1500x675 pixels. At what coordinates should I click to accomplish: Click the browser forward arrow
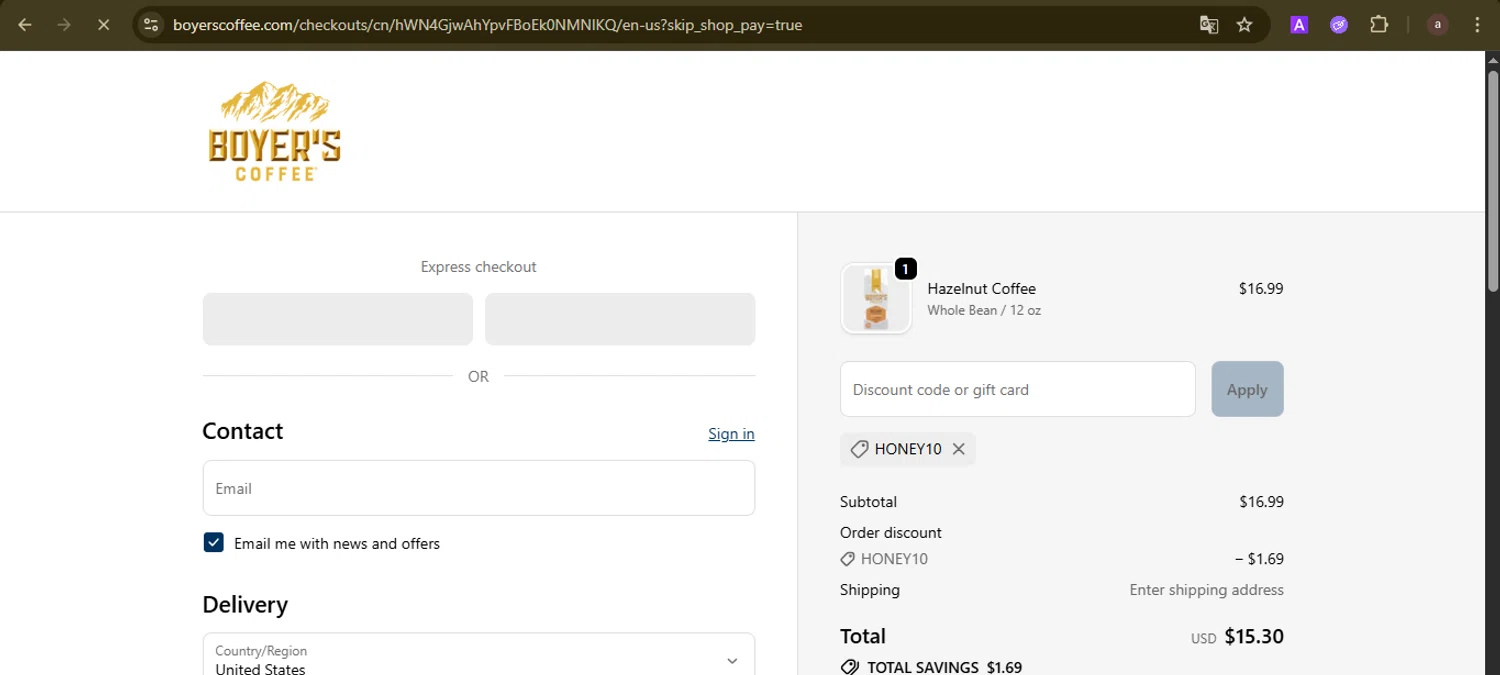64,25
